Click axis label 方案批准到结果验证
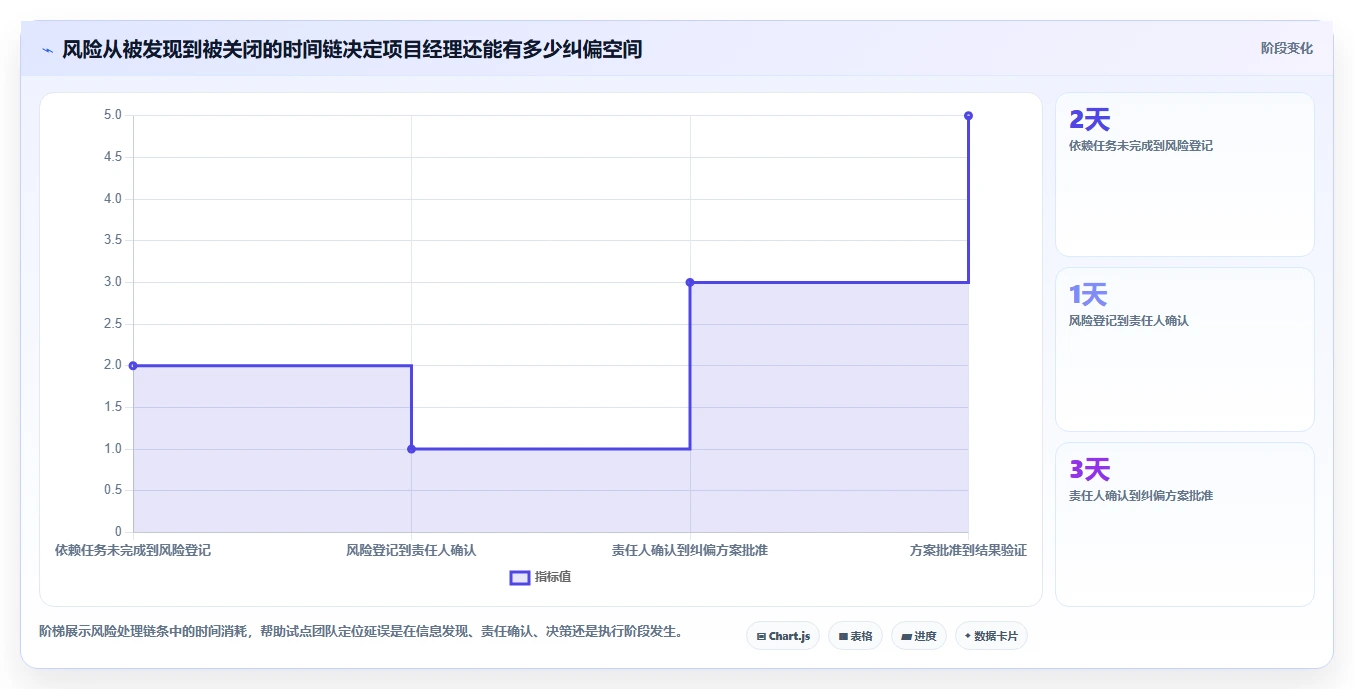This screenshot has width=1354, height=689. click(968, 550)
